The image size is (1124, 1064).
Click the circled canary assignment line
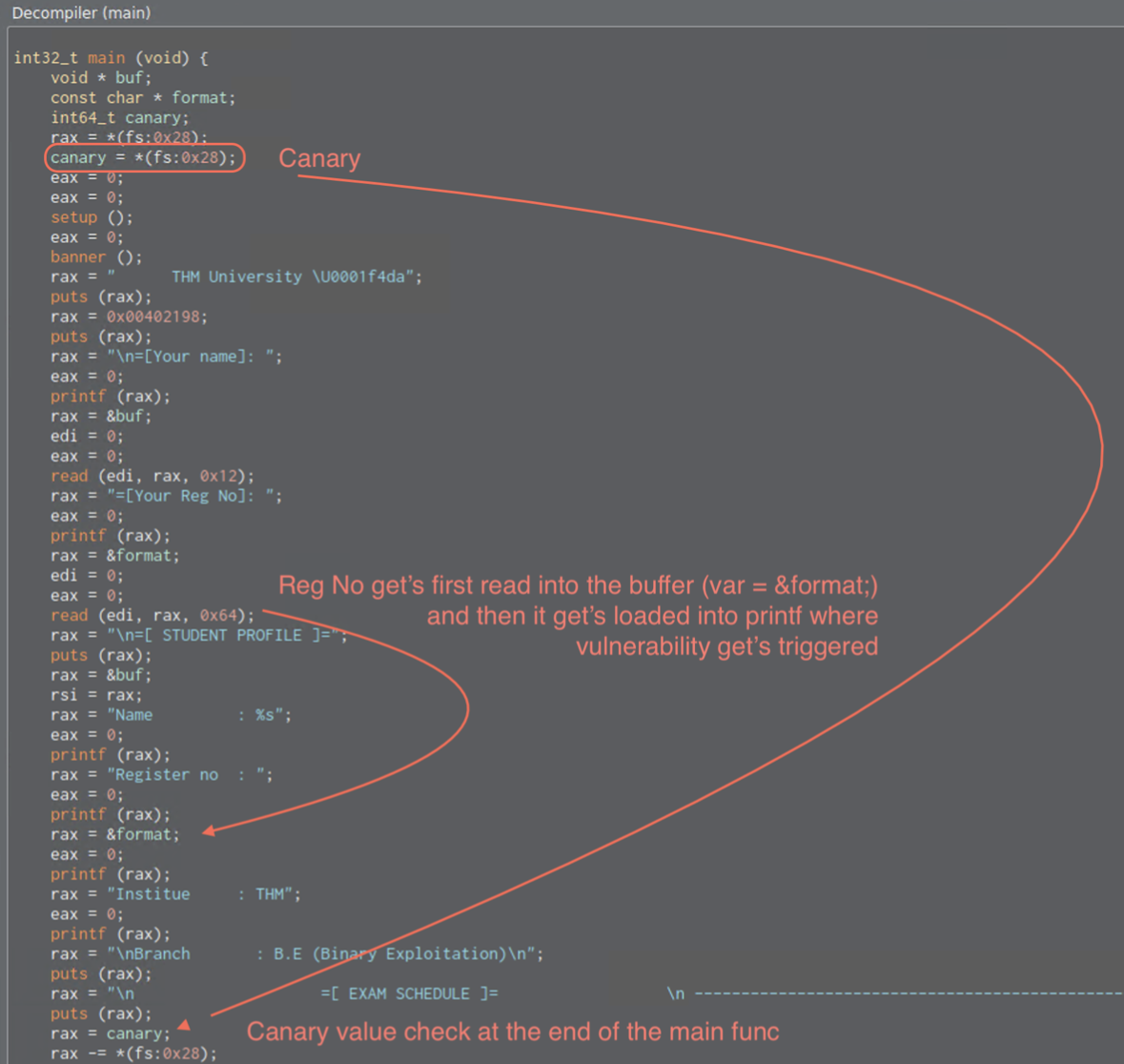tap(143, 157)
